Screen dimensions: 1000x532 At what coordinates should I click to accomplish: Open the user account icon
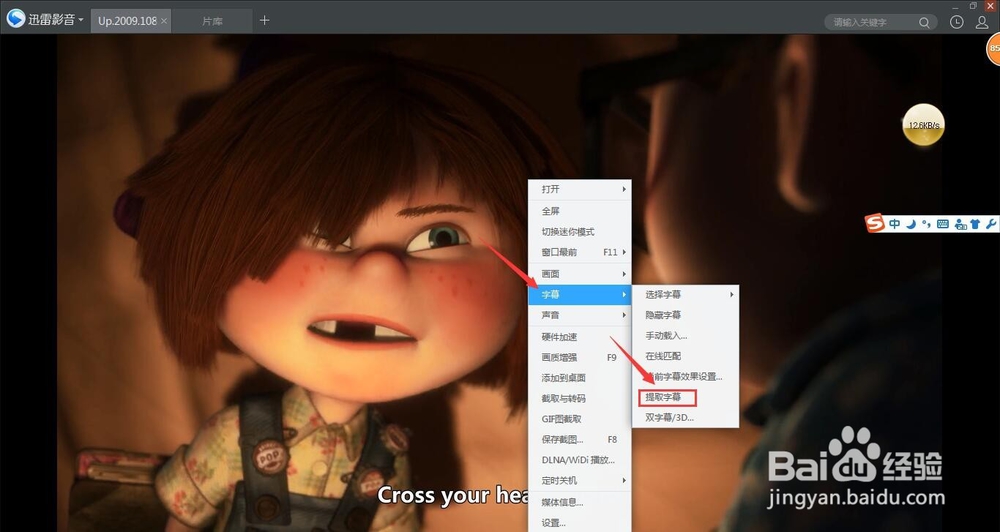click(982, 22)
